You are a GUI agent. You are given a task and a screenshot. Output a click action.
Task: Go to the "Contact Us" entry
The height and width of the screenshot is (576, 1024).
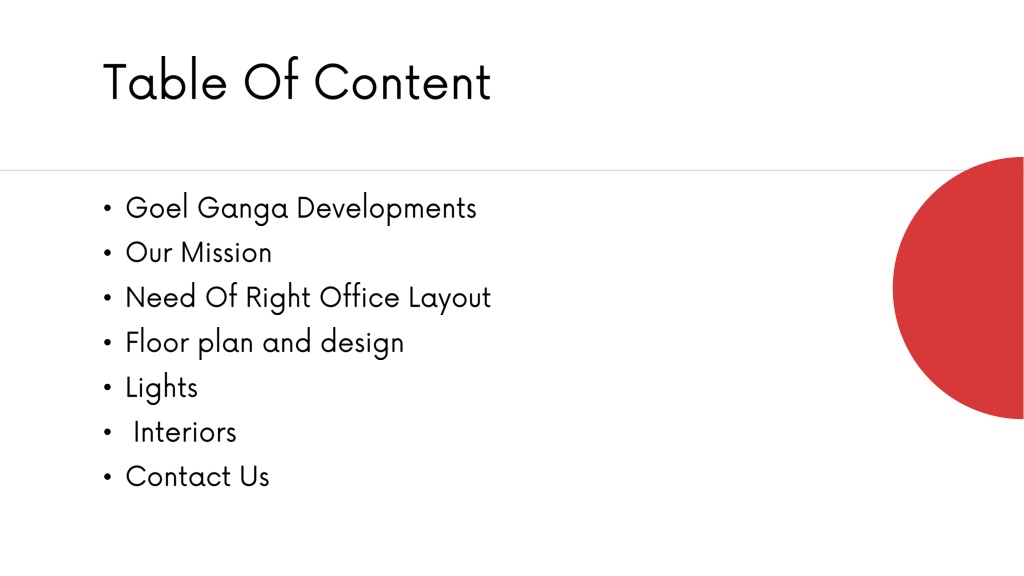(197, 477)
